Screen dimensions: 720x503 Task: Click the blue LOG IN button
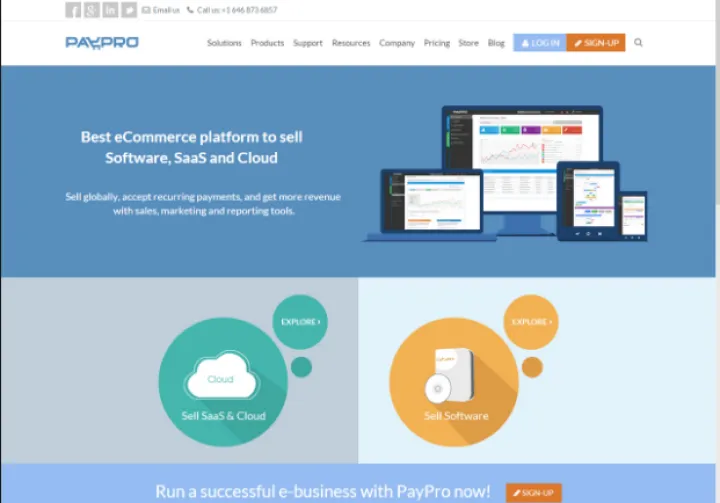[x=540, y=43]
